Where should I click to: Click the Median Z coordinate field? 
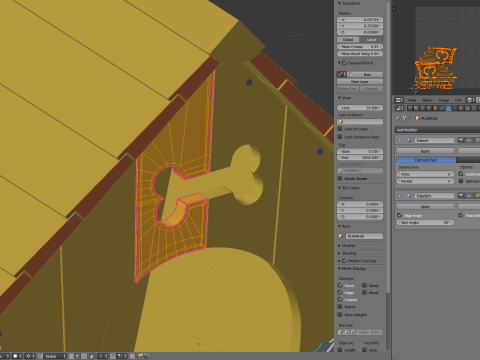point(360,32)
